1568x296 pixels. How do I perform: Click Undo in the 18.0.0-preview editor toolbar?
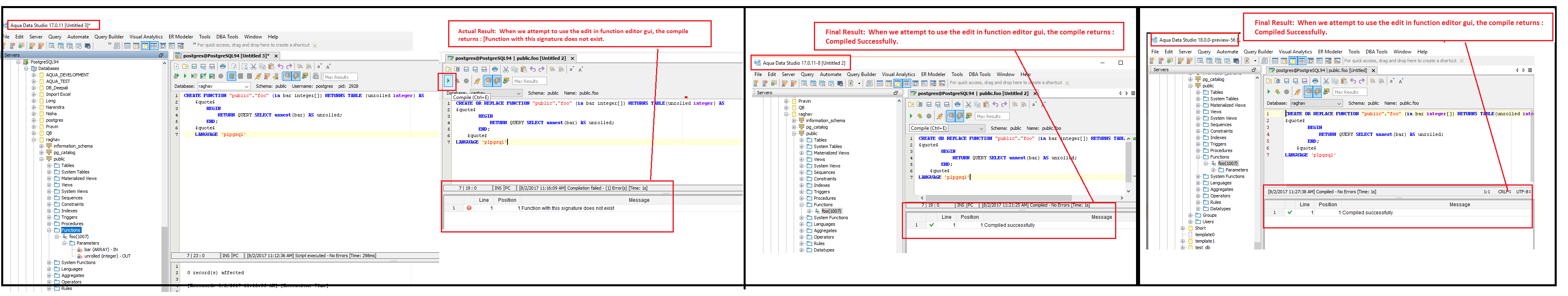(x=1353, y=81)
